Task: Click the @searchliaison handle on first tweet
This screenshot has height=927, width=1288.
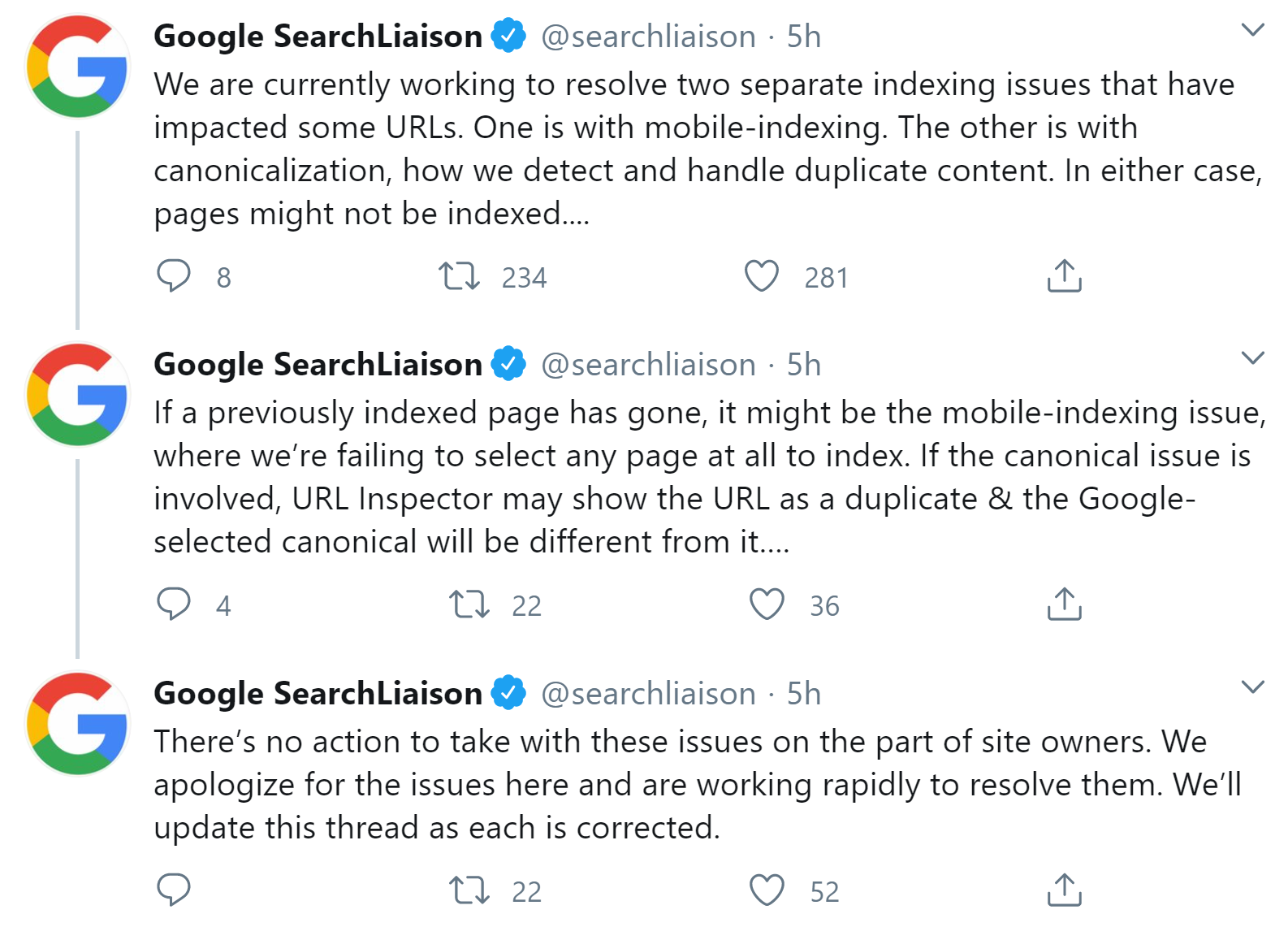Action: [x=647, y=36]
